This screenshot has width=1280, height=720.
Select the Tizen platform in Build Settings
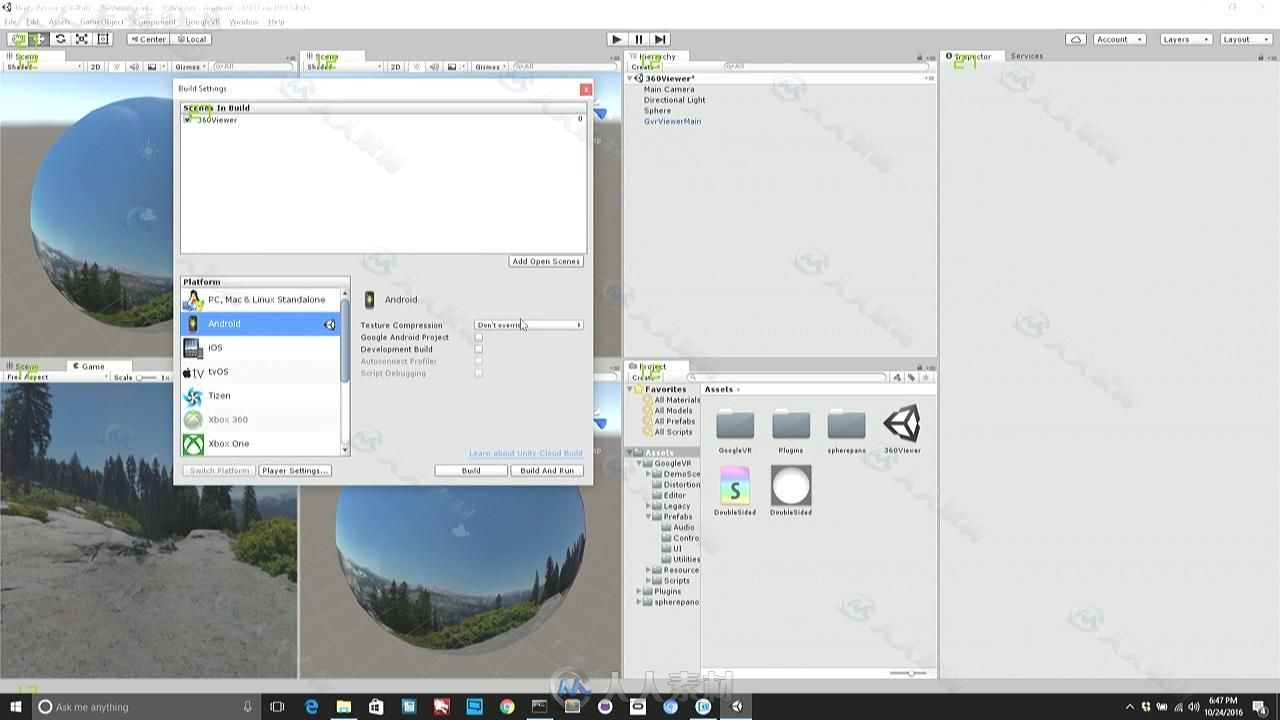pos(261,395)
